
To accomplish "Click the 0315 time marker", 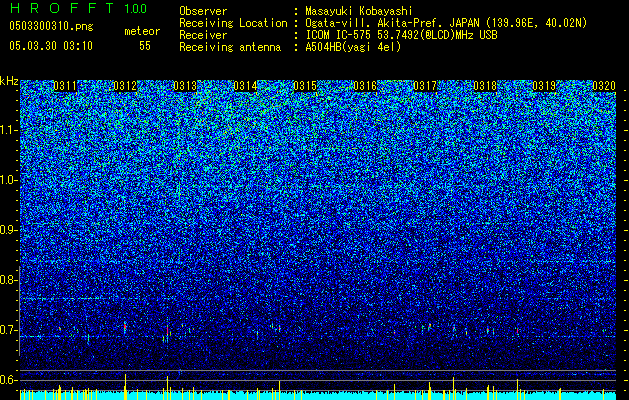I will click(x=305, y=86).
